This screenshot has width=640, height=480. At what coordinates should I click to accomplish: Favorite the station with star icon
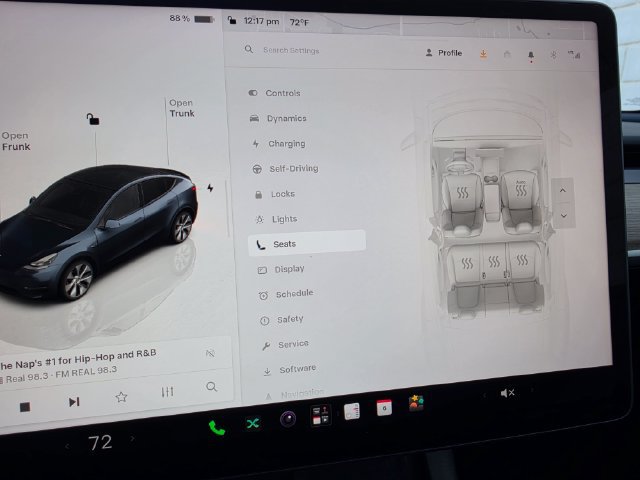point(121,397)
